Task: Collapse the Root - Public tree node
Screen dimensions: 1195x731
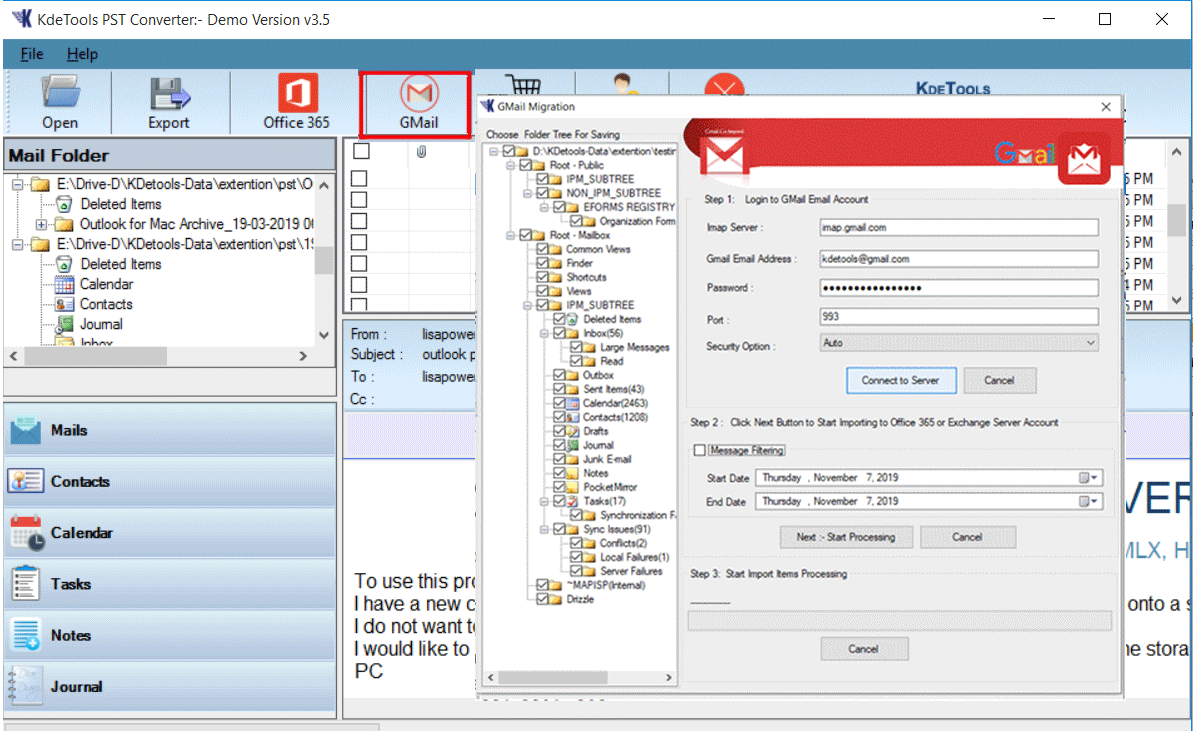Action: click(x=511, y=165)
